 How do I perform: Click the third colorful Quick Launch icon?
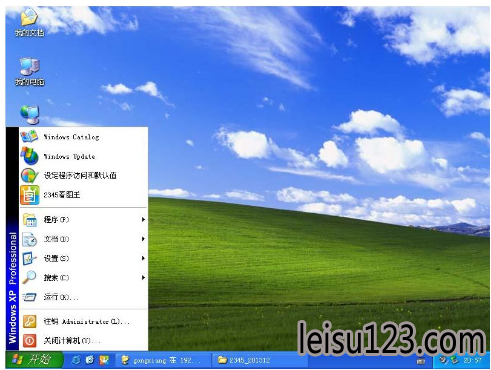pyautogui.click(x=104, y=360)
